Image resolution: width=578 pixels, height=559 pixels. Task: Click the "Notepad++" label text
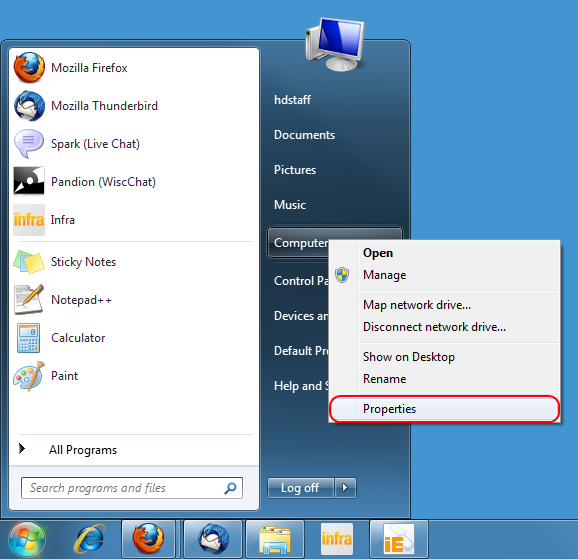pos(81,300)
